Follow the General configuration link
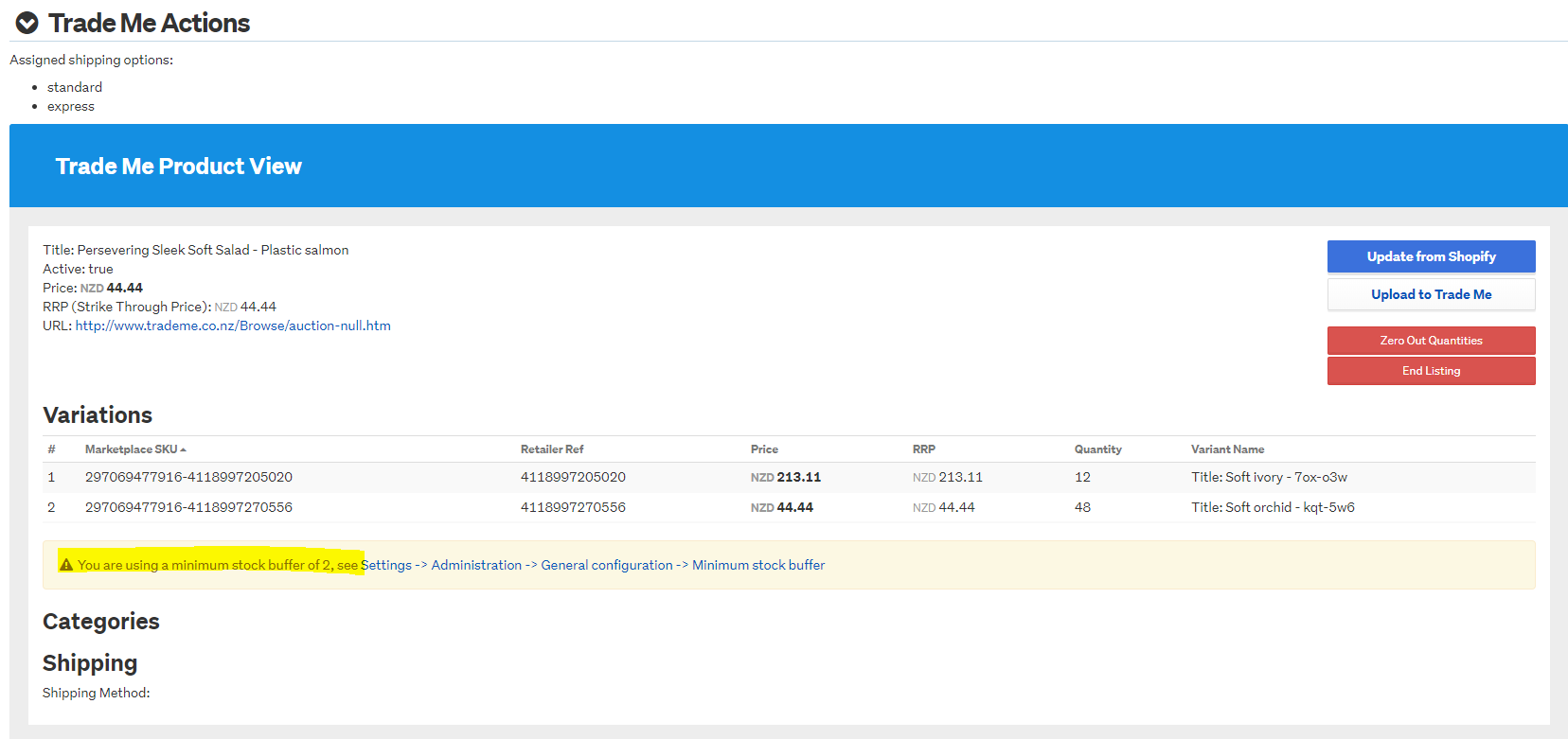The width and height of the screenshot is (1568, 739). coord(607,565)
